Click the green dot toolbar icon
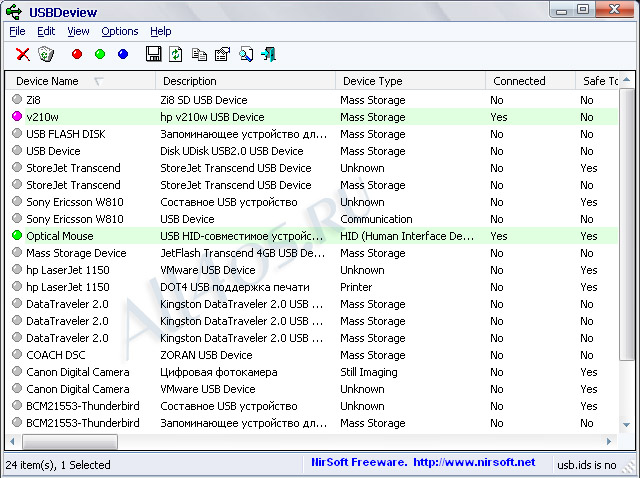This screenshot has width=640, height=478. (x=100, y=54)
